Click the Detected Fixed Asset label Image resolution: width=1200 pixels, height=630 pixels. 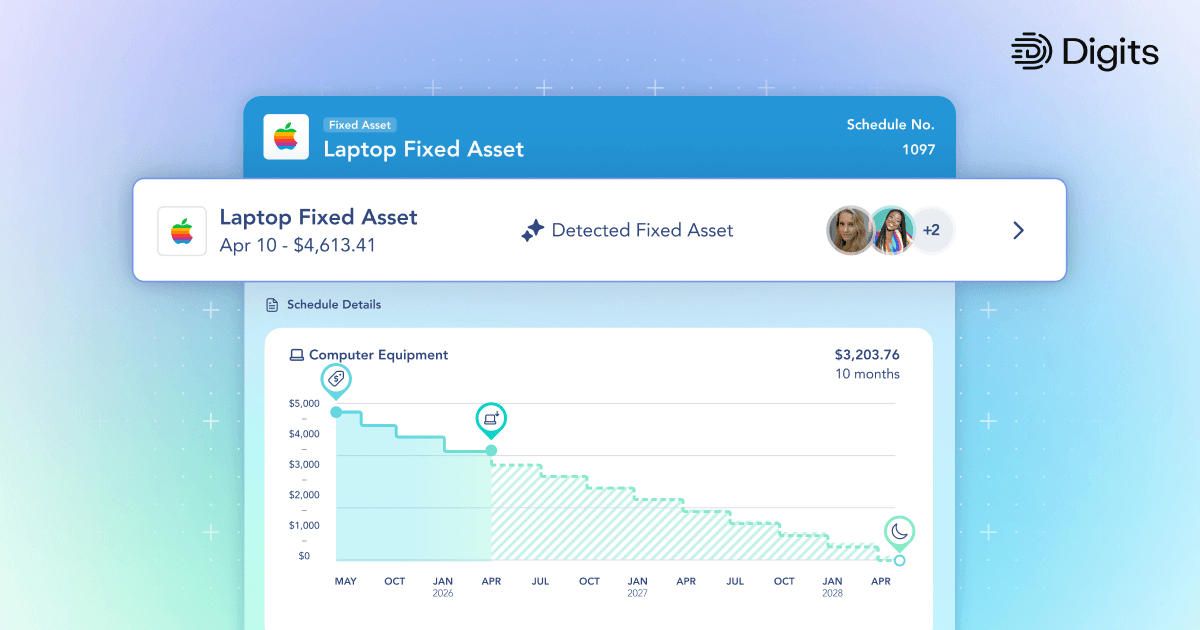pos(642,231)
